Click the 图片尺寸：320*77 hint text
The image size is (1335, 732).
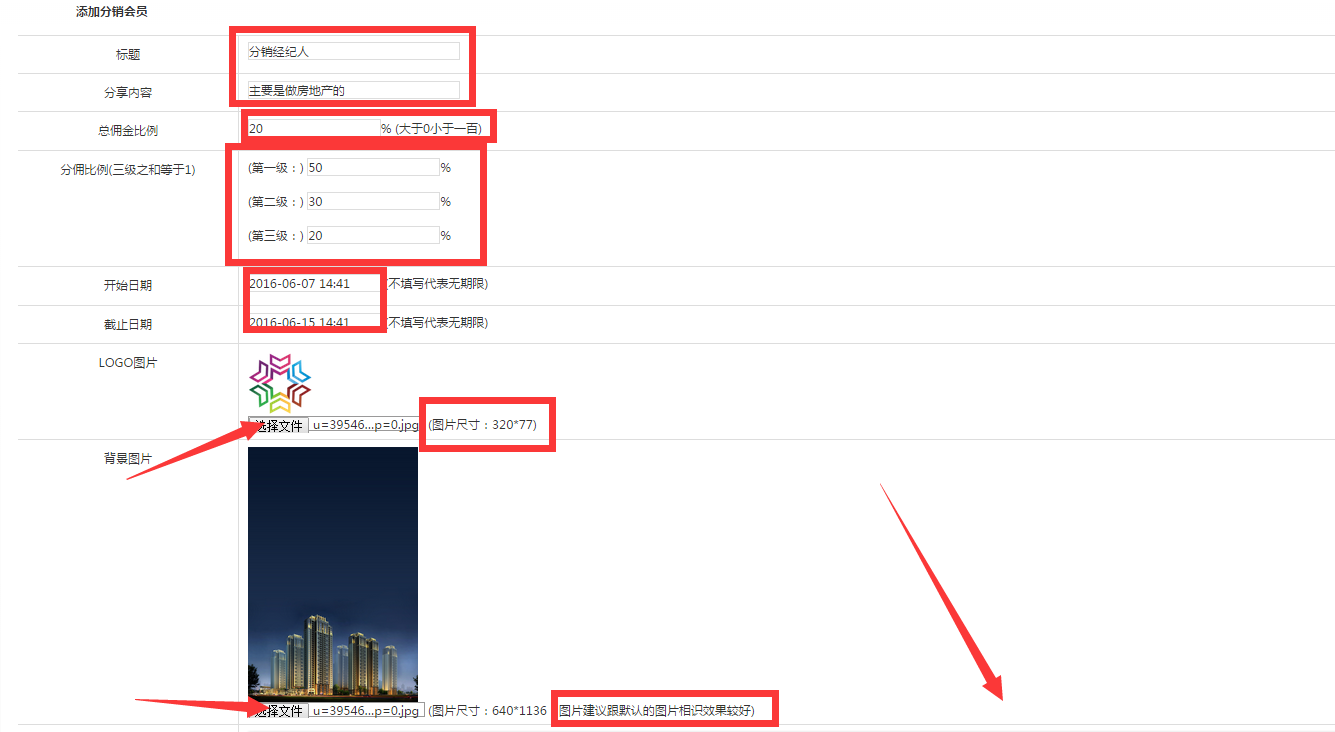coord(483,425)
